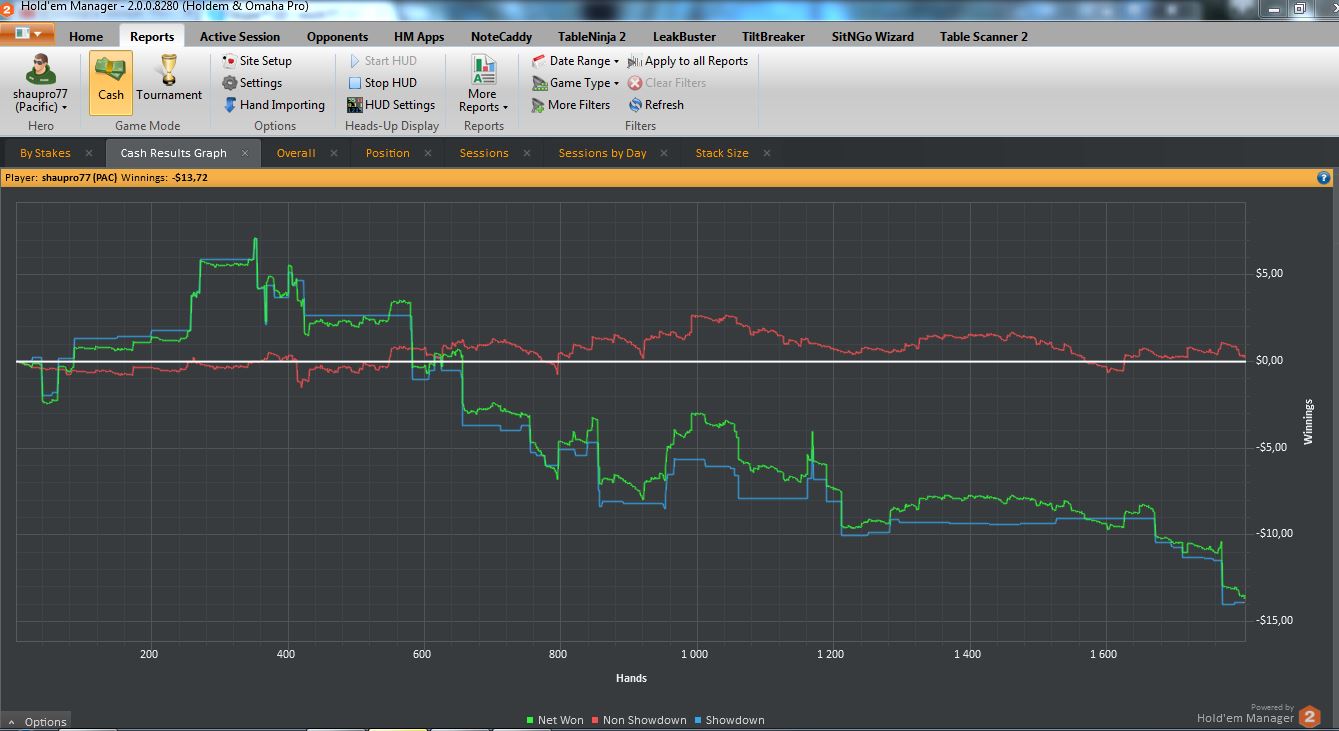Viewport: 1339px width, 731px height.
Task: Switch to Sessions by Day tab
Action: [602, 153]
